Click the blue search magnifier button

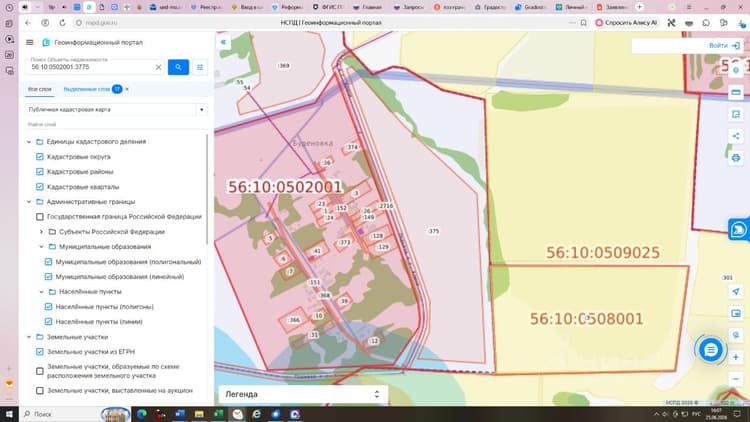coord(178,67)
